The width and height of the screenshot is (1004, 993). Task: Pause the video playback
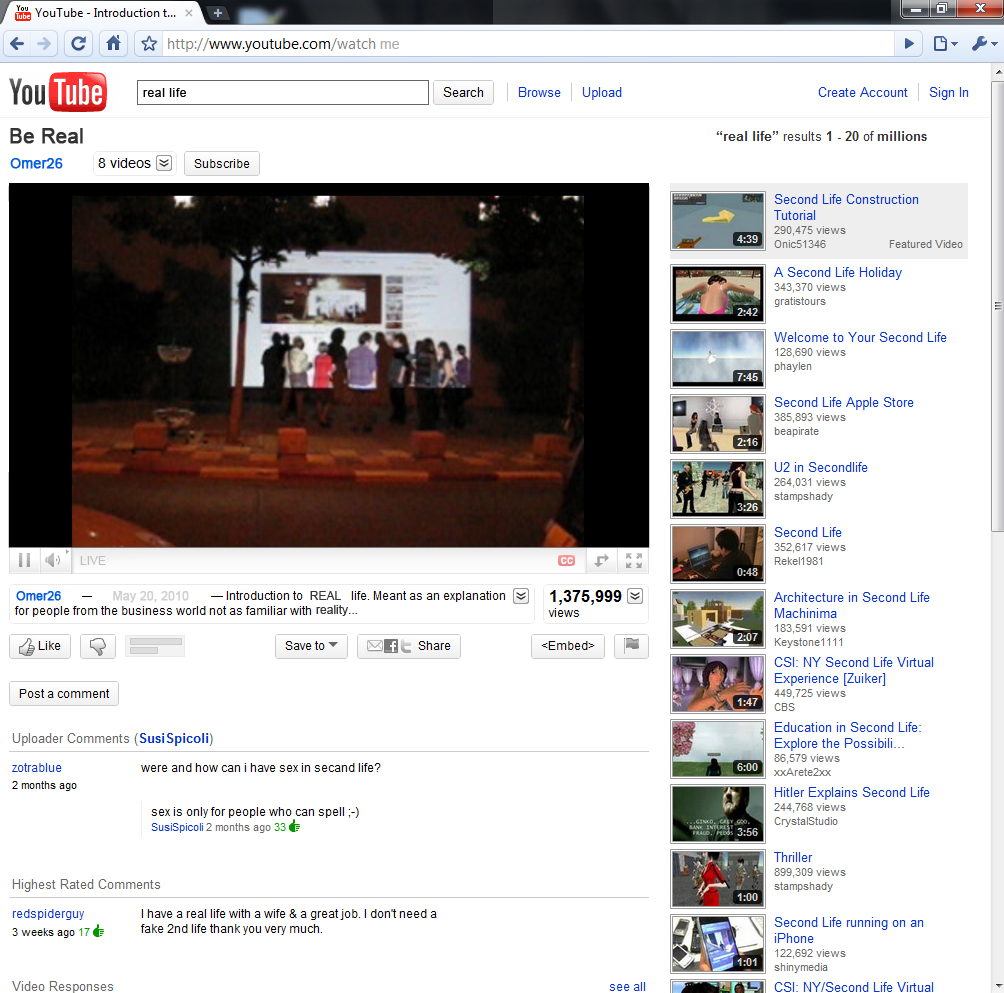click(24, 560)
